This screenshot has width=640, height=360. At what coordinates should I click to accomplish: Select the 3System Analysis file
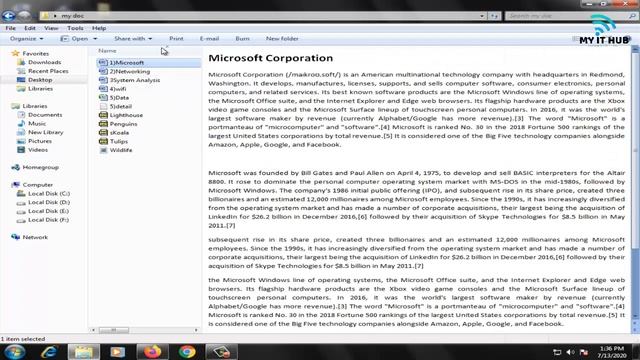(x=134, y=80)
